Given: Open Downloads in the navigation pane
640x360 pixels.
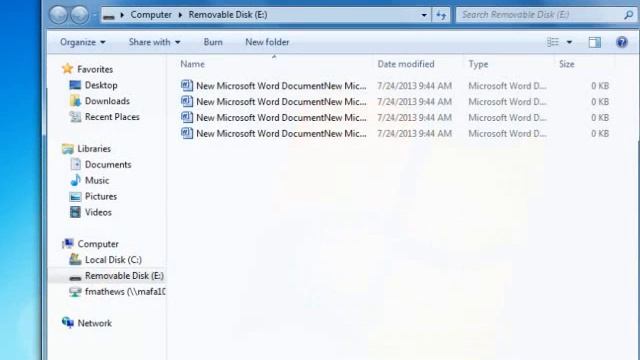Looking at the screenshot, I should pos(107,101).
